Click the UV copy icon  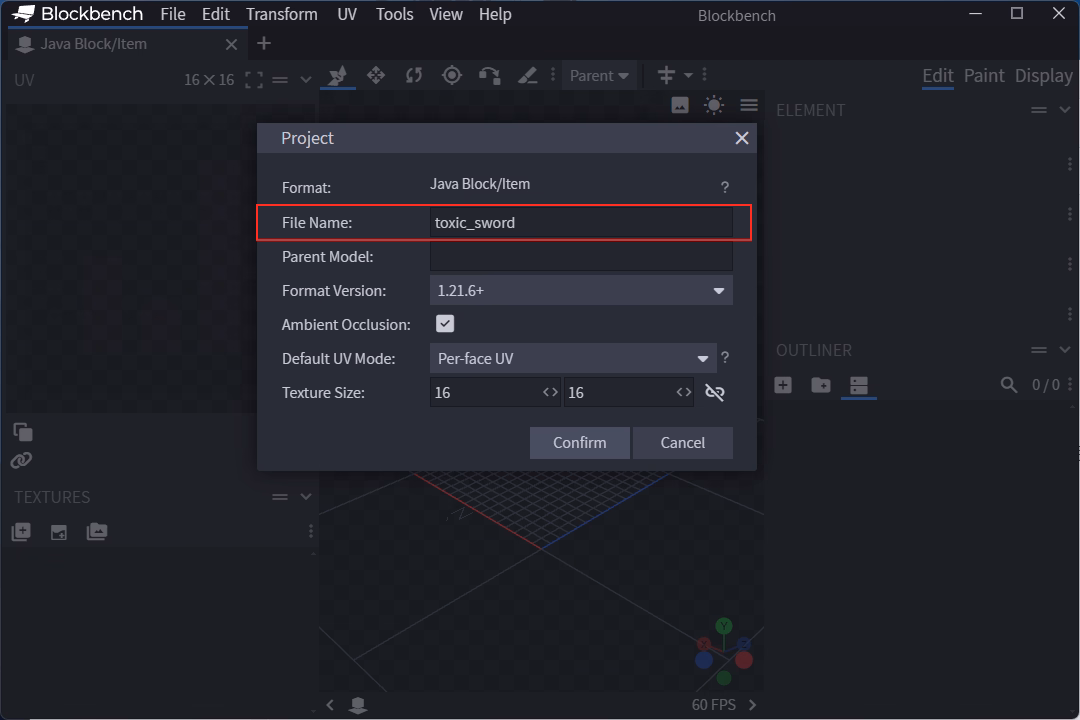tap(23, 432)
